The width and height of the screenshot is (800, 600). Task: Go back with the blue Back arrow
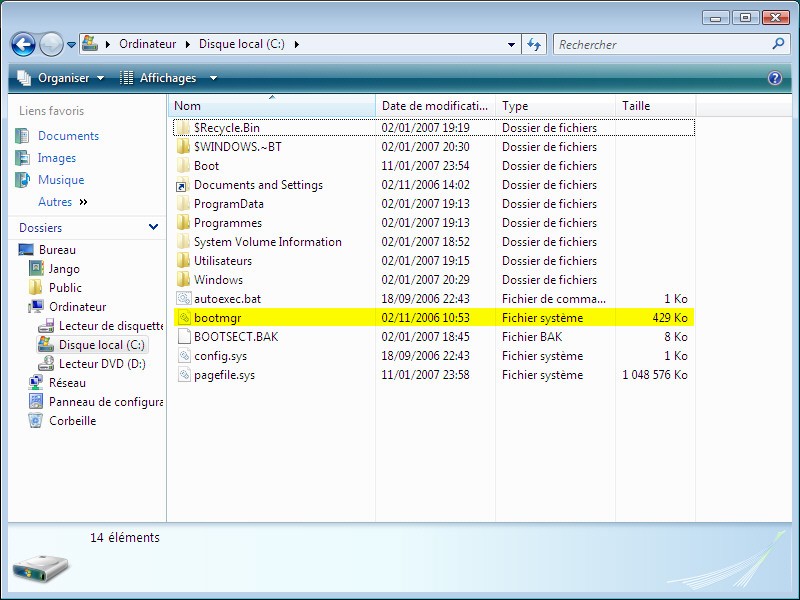[x=23, y=44]
